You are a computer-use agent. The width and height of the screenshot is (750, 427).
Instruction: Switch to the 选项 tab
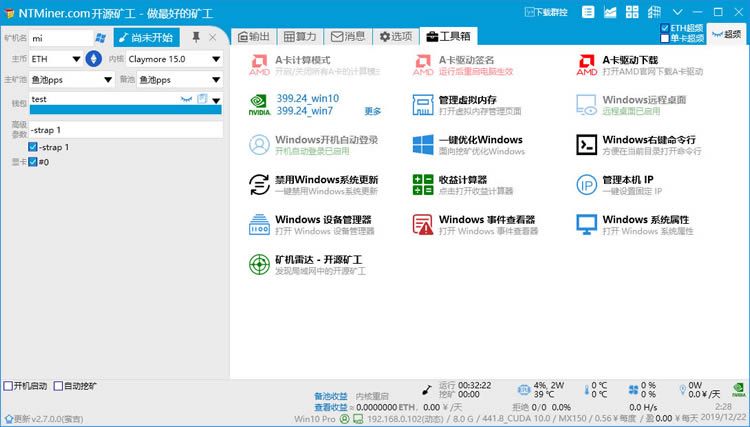click(x=396, y=36)
